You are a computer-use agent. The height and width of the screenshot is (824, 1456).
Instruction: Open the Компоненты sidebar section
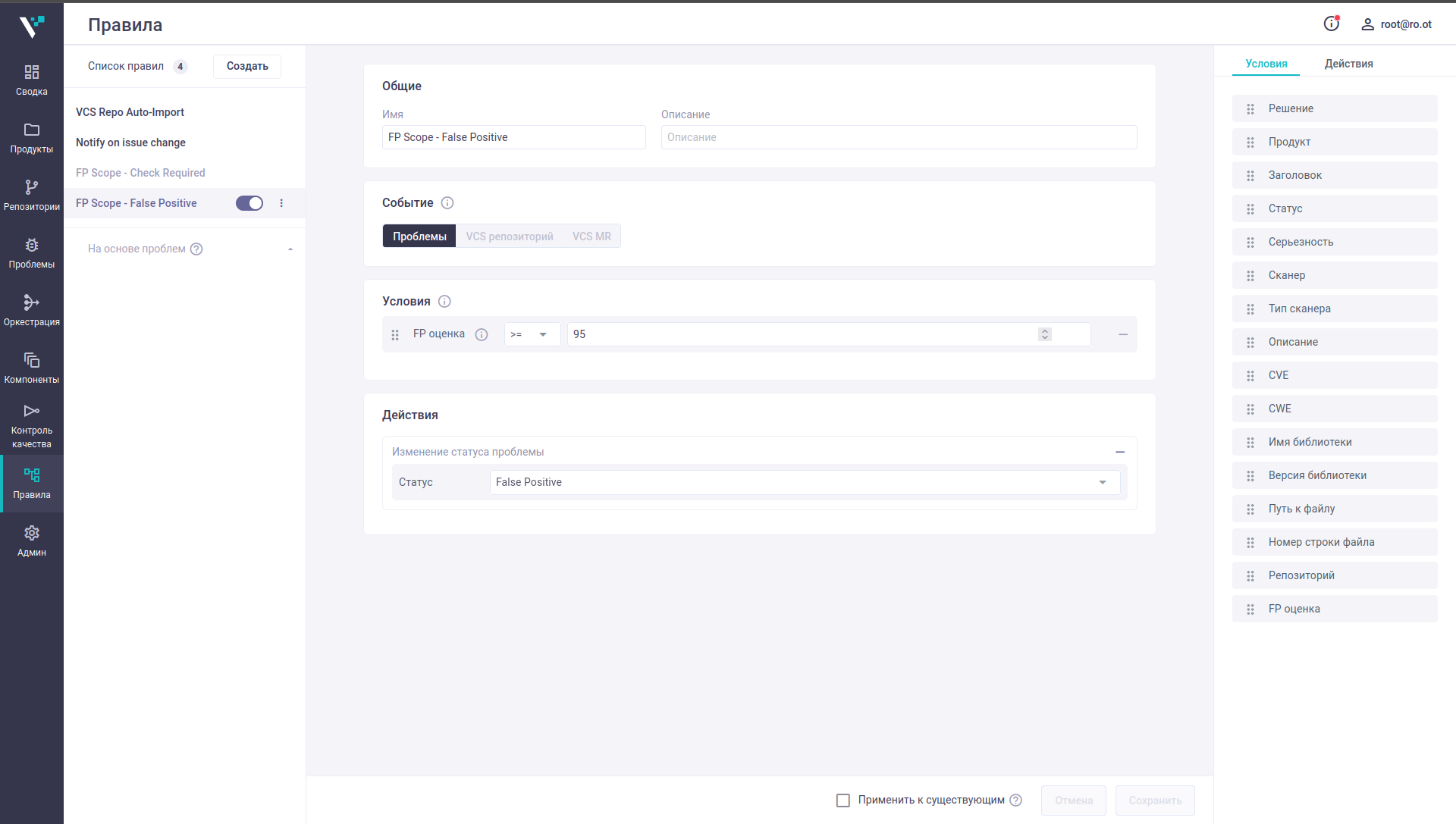pyautogui.click(x=31, y=368)
